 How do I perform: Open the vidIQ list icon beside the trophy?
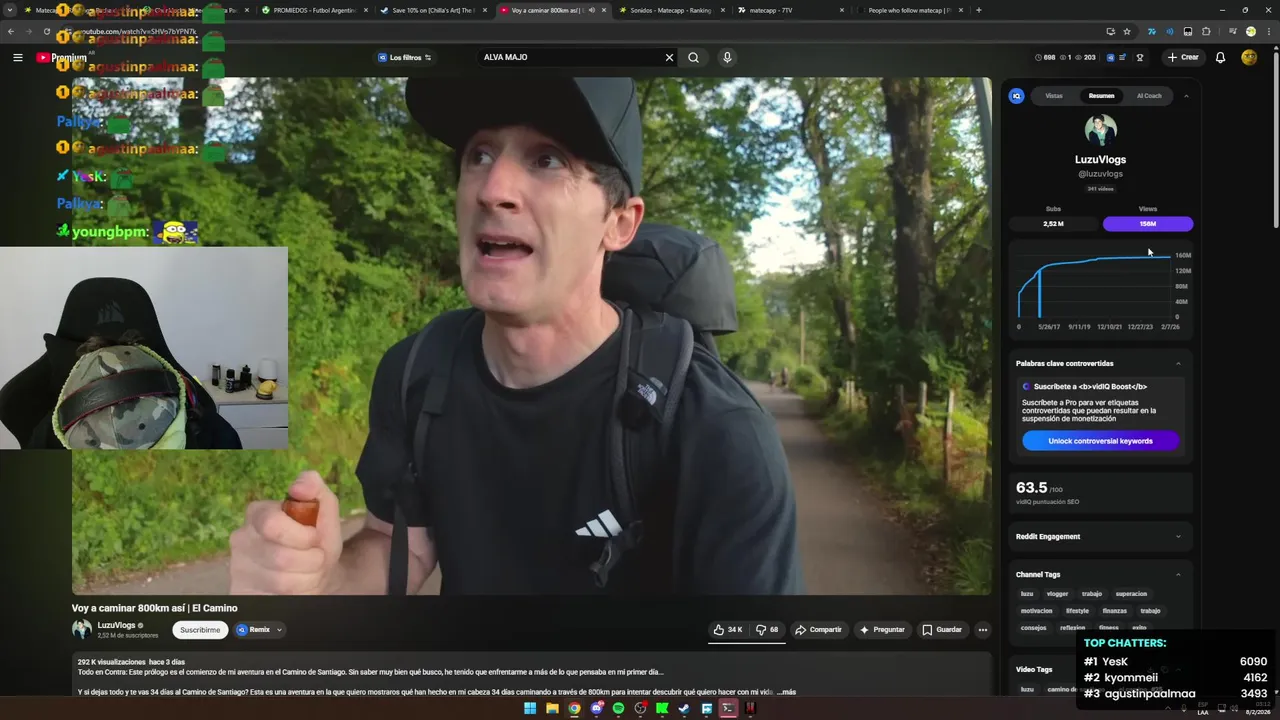(x=1122, y=57)
